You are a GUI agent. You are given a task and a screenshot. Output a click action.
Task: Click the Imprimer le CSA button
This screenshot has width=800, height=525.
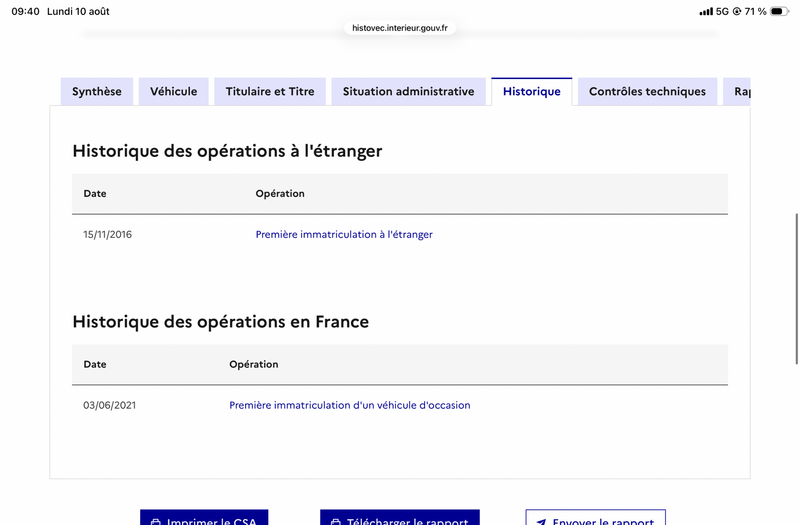(x=204, y=517)
